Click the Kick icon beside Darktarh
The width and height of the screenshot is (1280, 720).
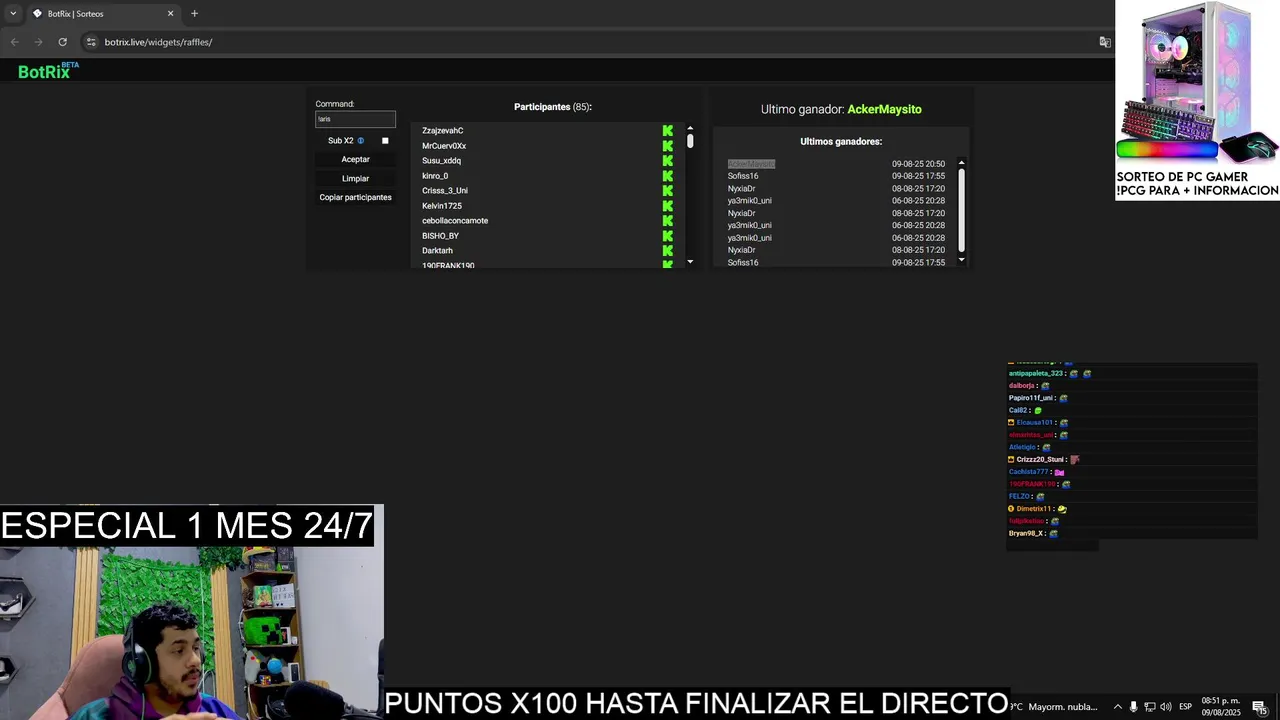(667, 251)
